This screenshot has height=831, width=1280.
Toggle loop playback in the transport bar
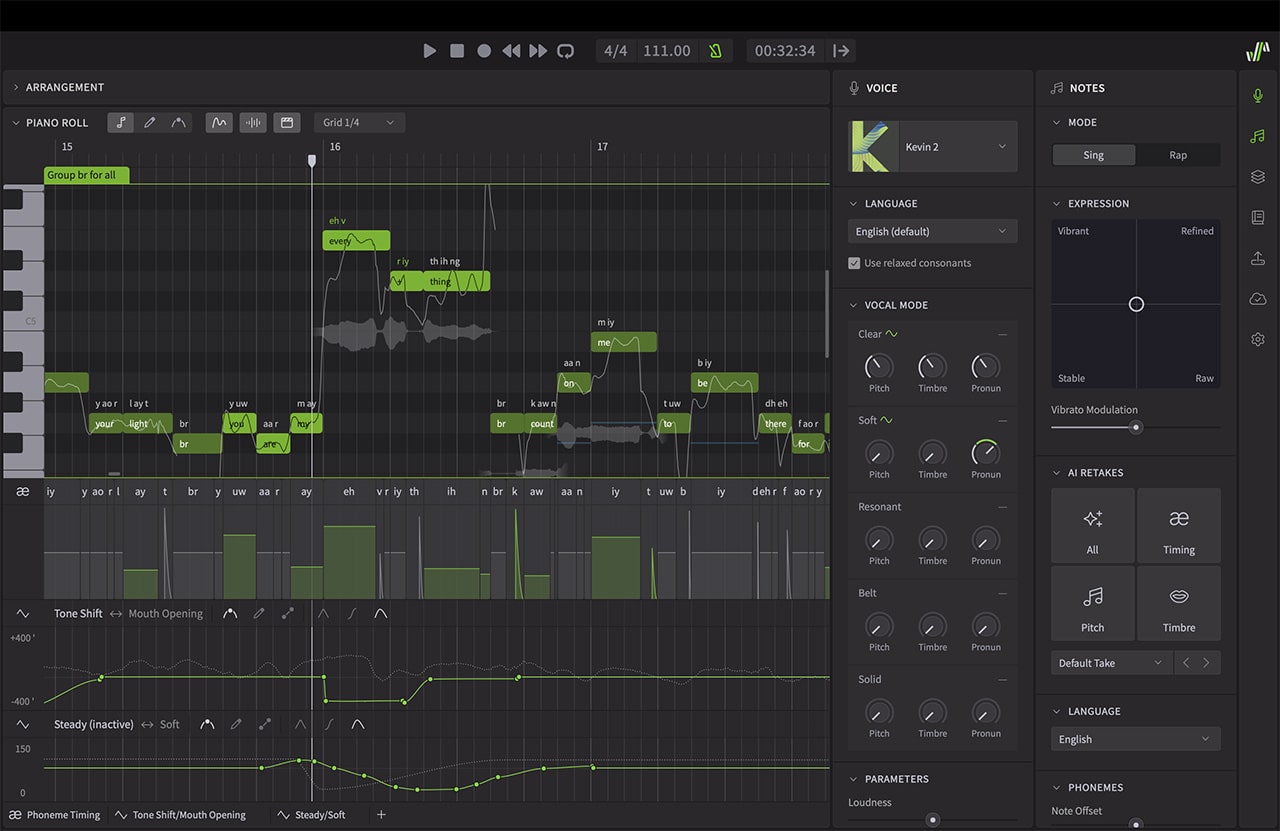[x=566, y=51]
